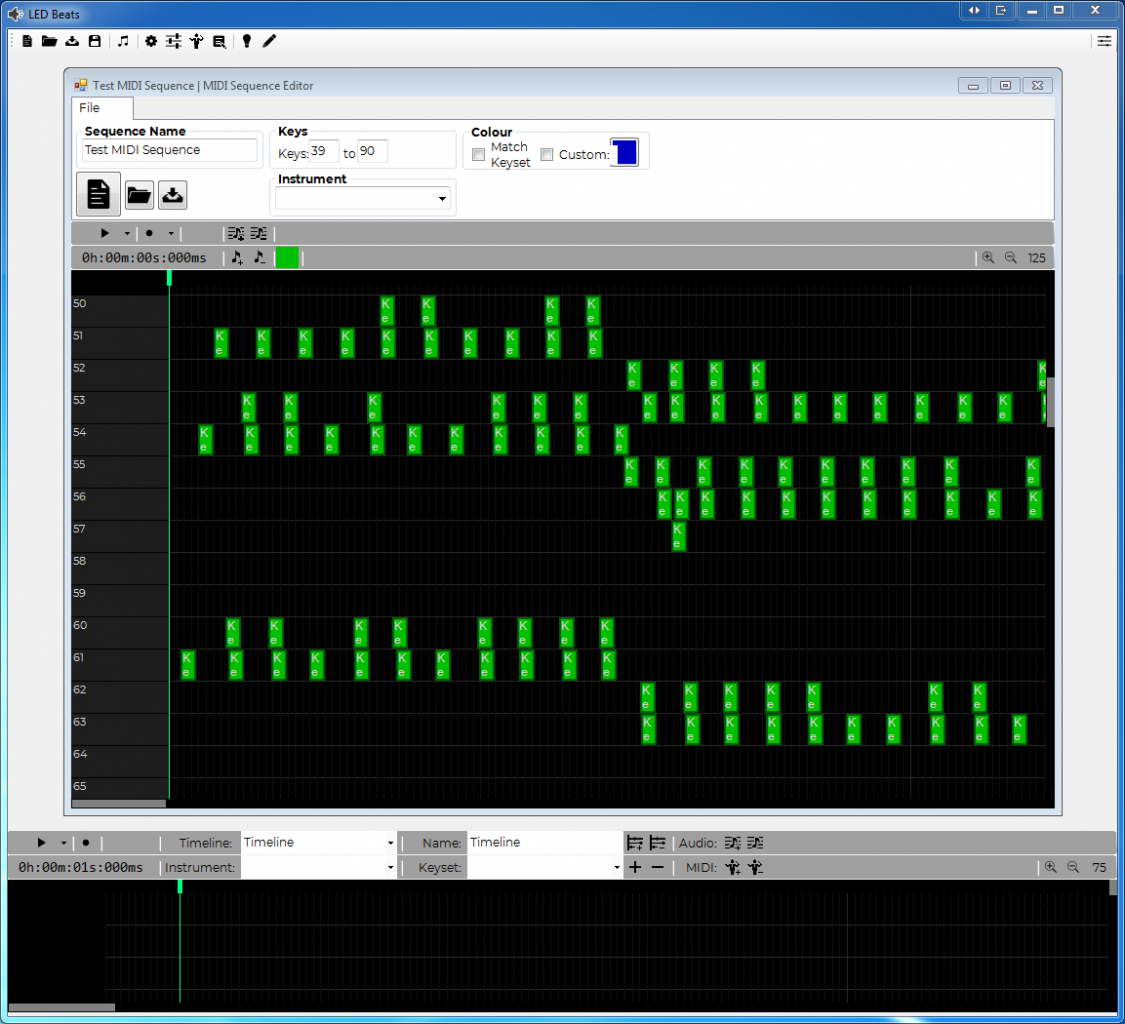The height and width of the screenshot is (1024, 1125).
Task: Open the hamburger menu at top right
Action: point(1103,41)
